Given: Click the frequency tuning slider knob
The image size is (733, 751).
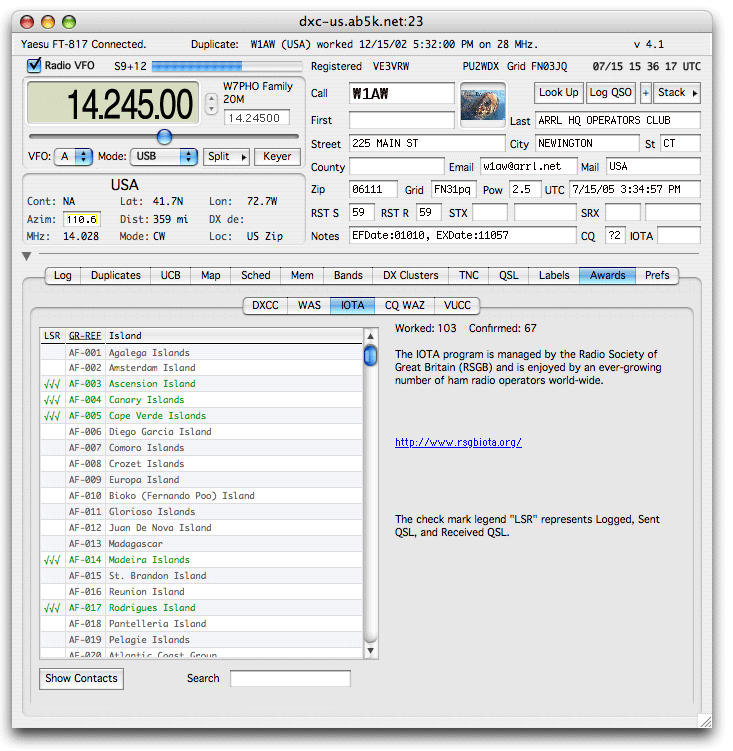Looking at the screenshot, I should click(x=165, y=137).
